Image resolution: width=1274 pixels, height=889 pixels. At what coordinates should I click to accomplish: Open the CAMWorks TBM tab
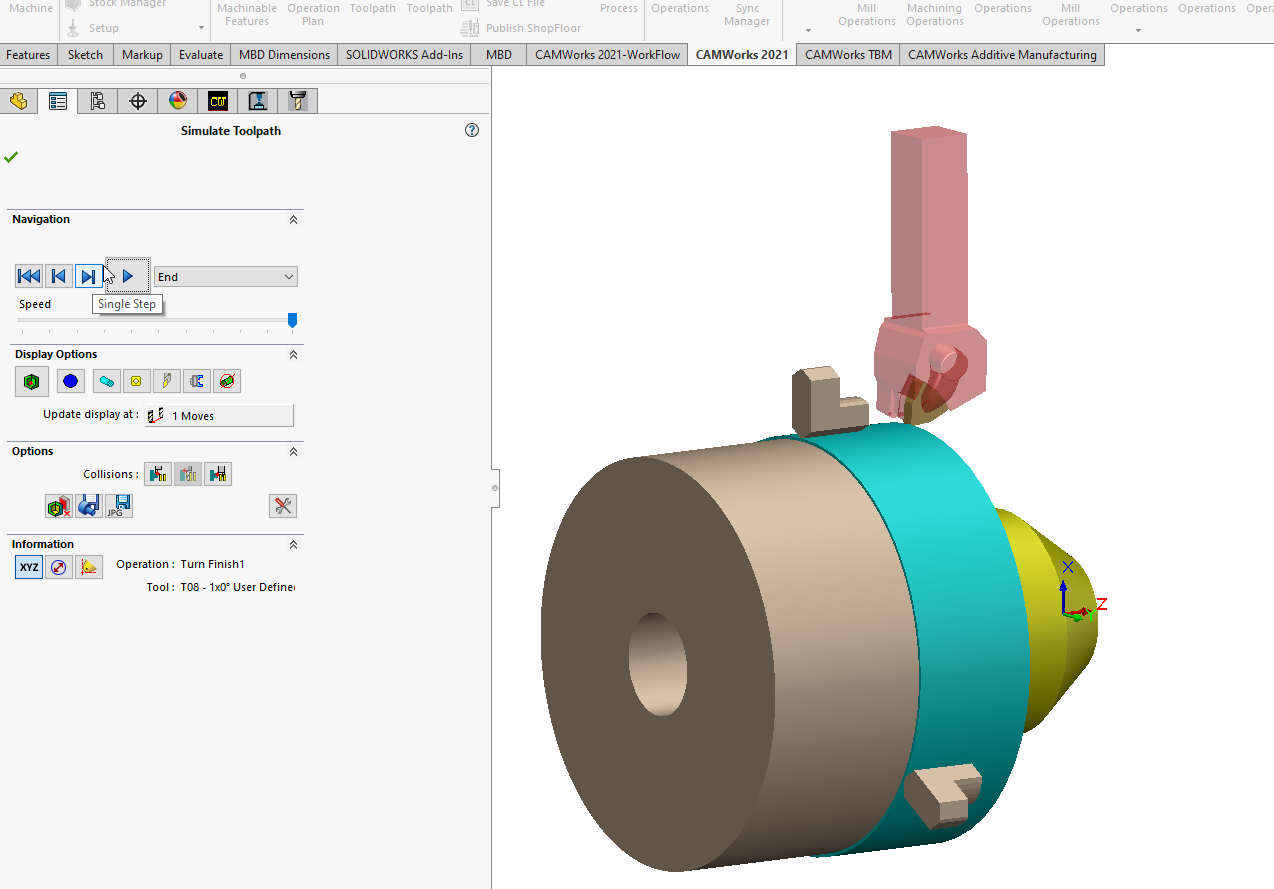pos(848,55)
